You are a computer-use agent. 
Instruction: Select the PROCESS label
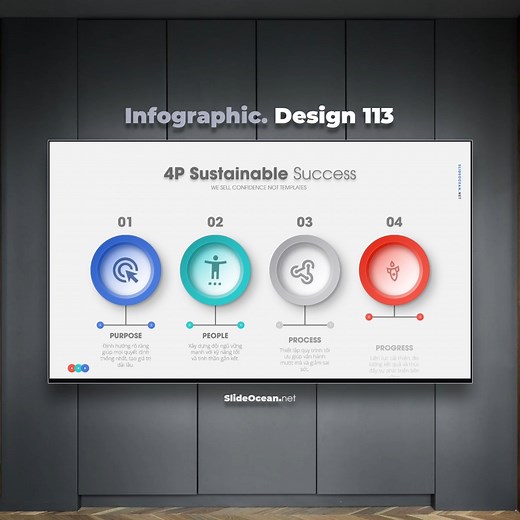tap(305, 340)
